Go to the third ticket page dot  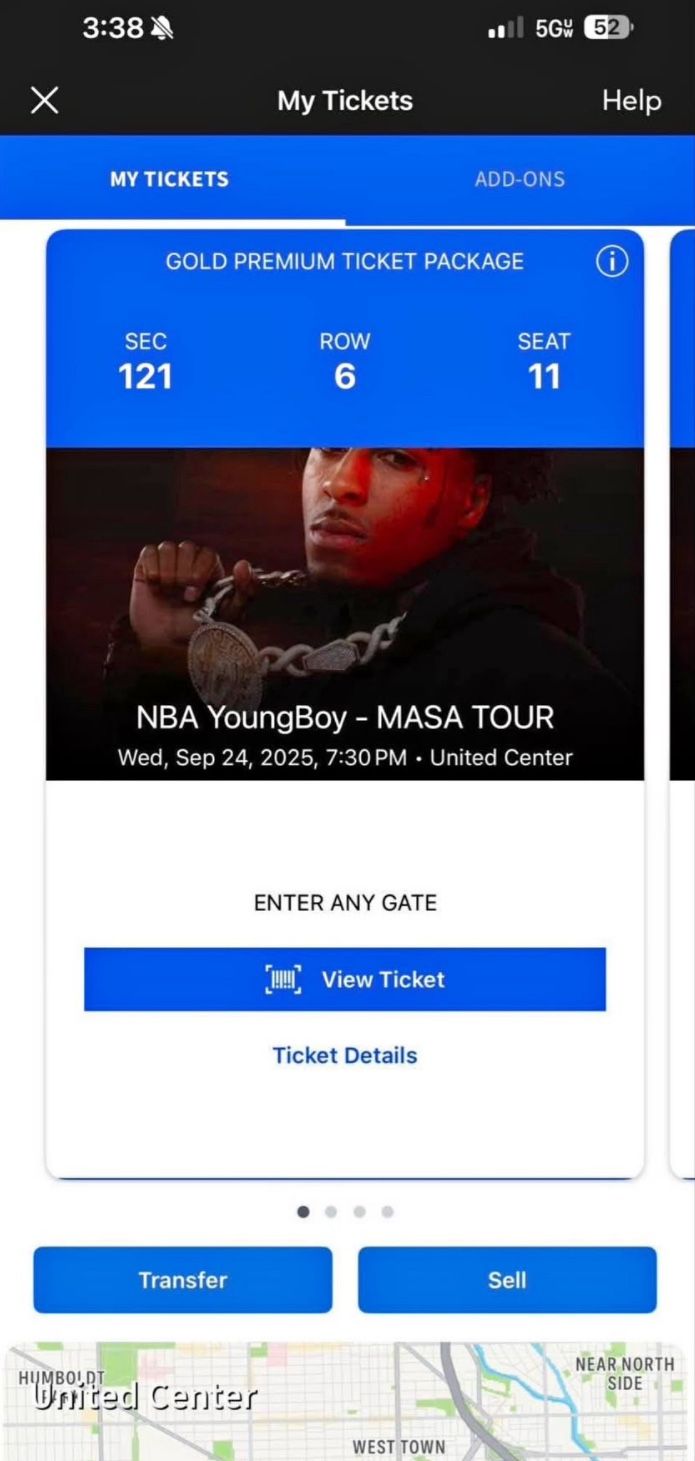click(x=359, y=1212)
